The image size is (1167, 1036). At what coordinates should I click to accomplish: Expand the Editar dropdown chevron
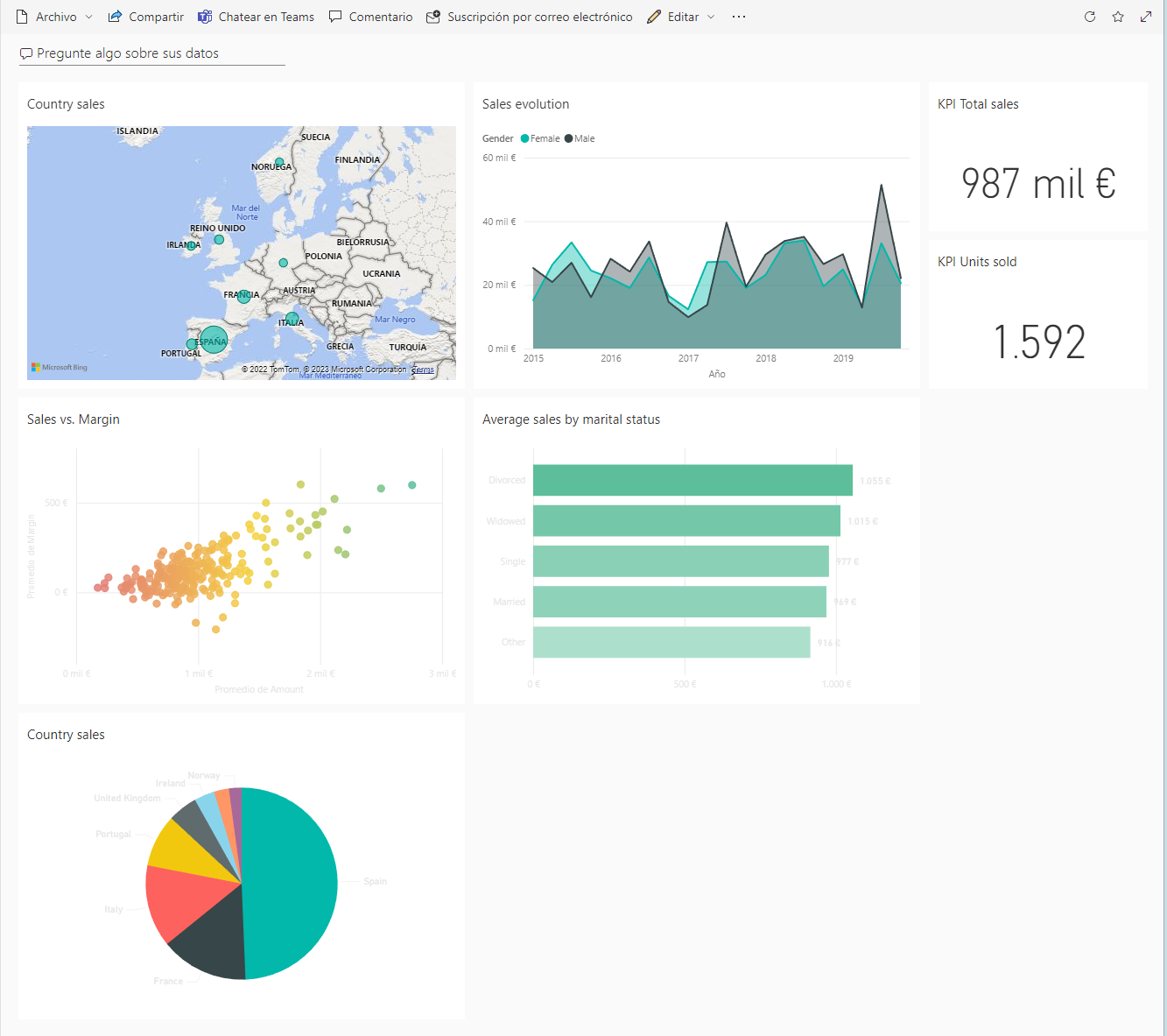pyautogui.click(x=711, y=17)
